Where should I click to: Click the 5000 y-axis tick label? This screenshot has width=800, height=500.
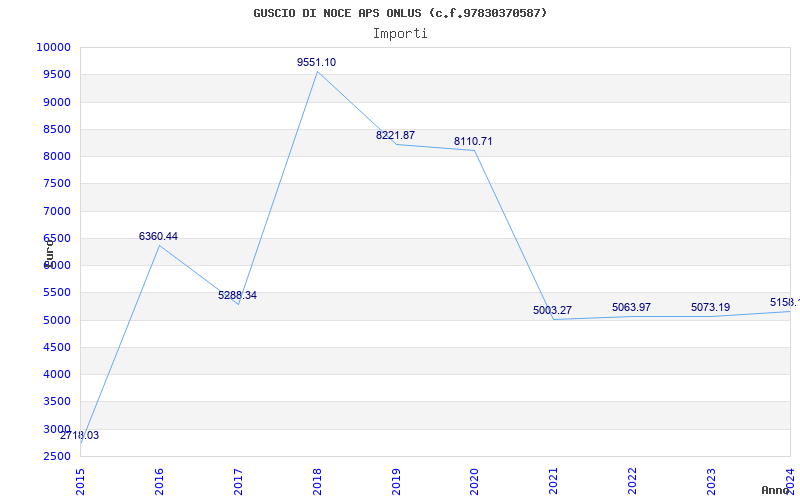tap(56, 320)
